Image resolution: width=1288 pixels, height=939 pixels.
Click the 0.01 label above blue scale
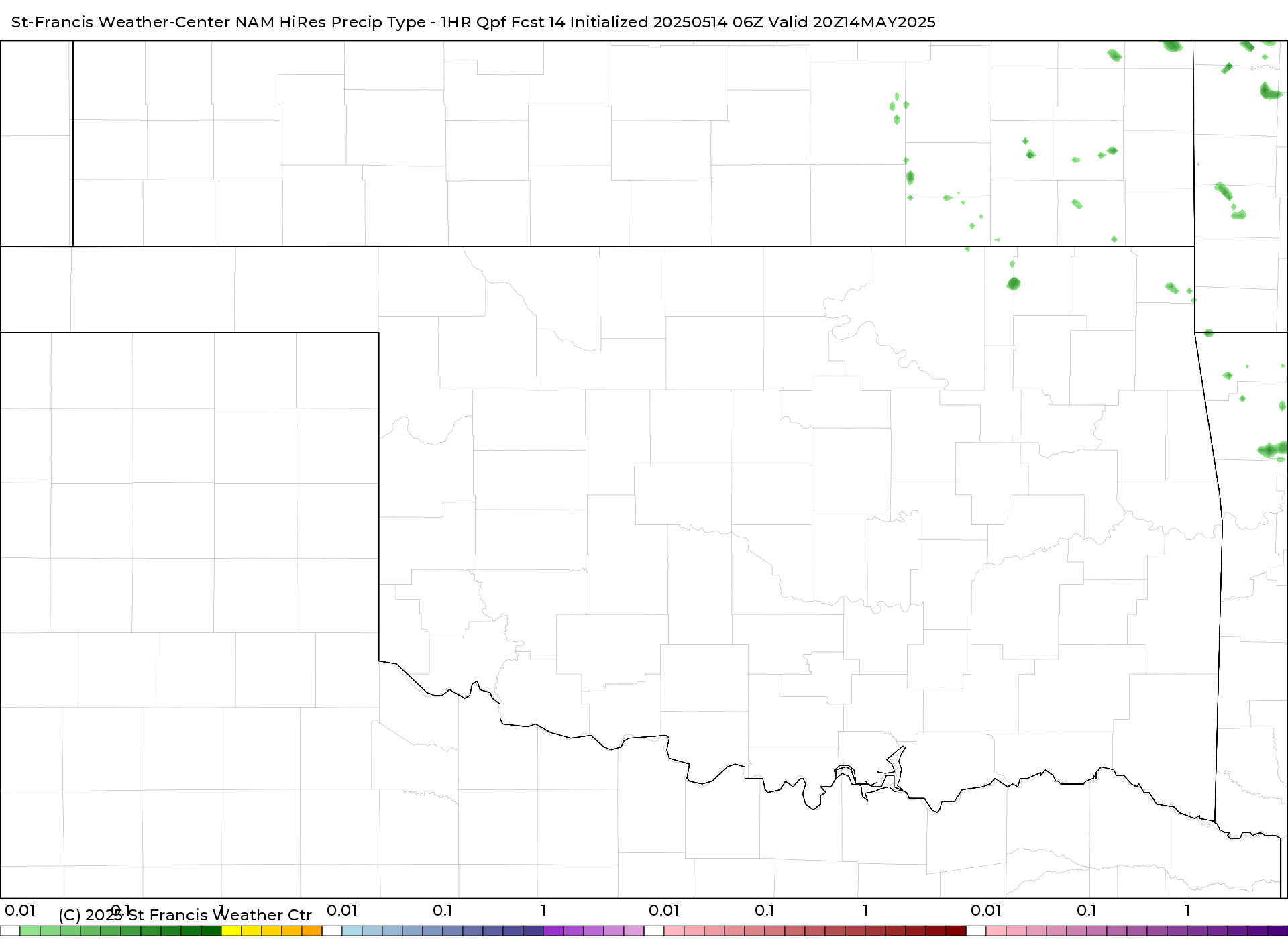click(x=341, y=910)
